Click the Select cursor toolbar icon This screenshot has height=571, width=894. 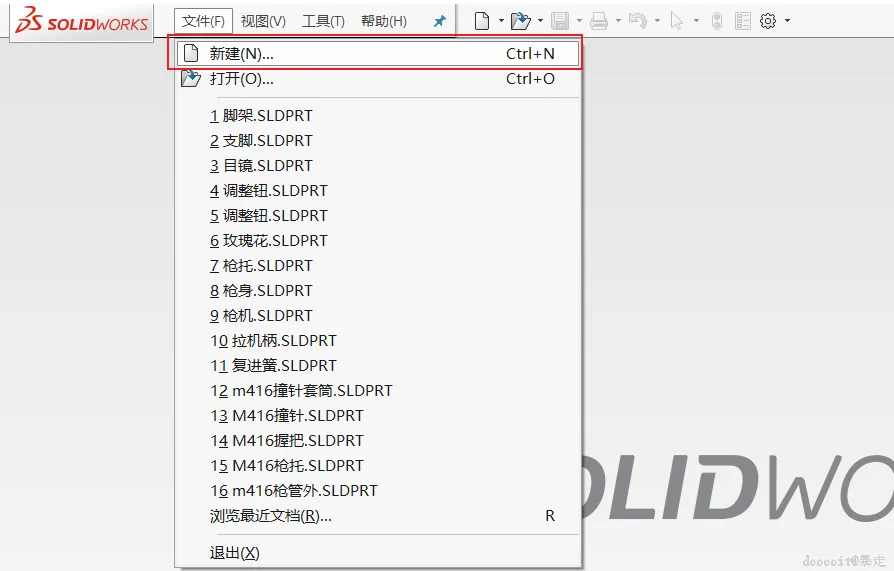(x=676, y=21)
